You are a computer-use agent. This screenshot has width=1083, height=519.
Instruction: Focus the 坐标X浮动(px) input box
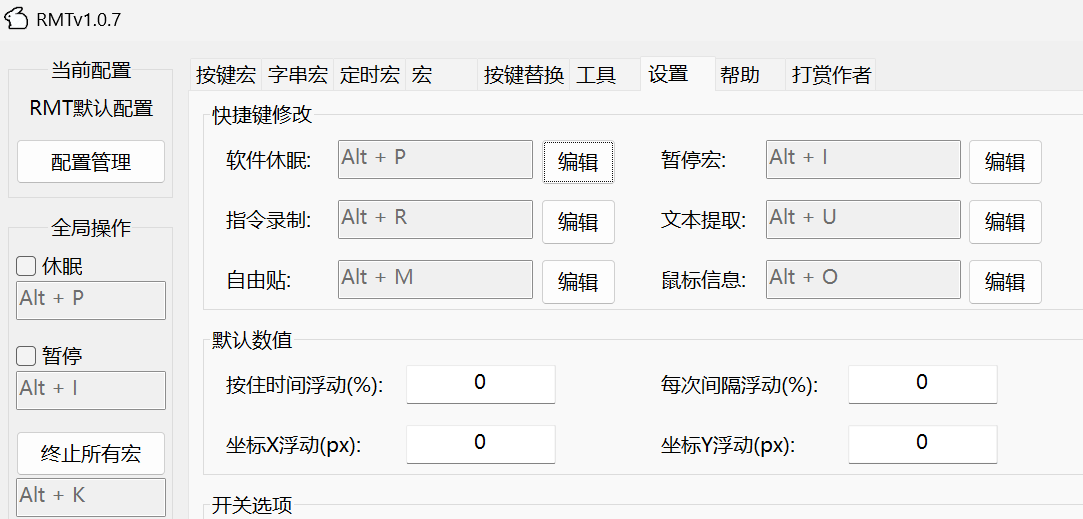[480, 444]
